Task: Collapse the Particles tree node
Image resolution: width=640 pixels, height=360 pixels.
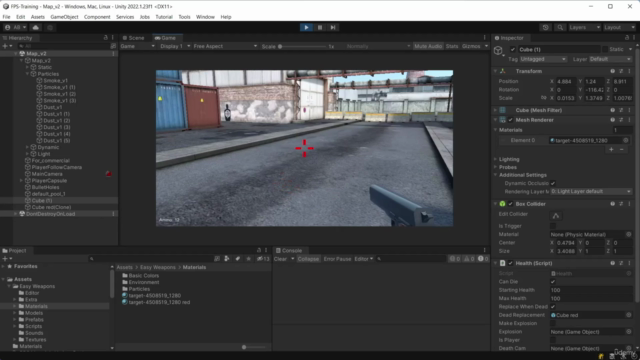Action: point(27,74)
